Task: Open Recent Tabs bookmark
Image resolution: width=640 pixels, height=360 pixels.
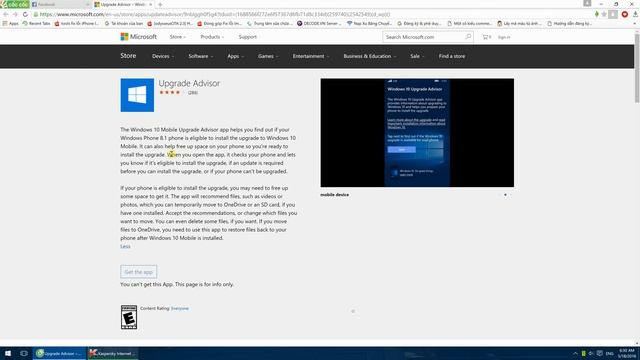Action: click(x=36, y=24)
